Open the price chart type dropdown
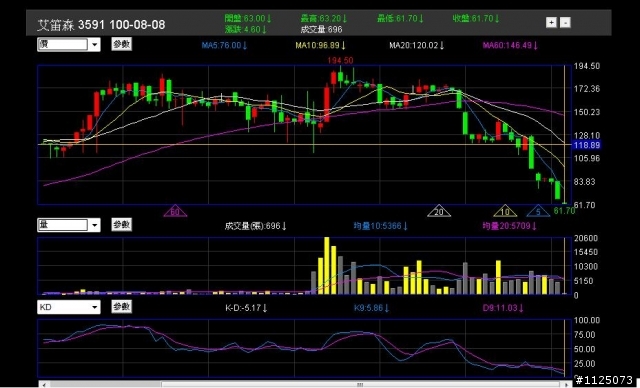Image resolution: width=640 pixels, height=388 pixels. pyautogui.click(x=69, y=44)
